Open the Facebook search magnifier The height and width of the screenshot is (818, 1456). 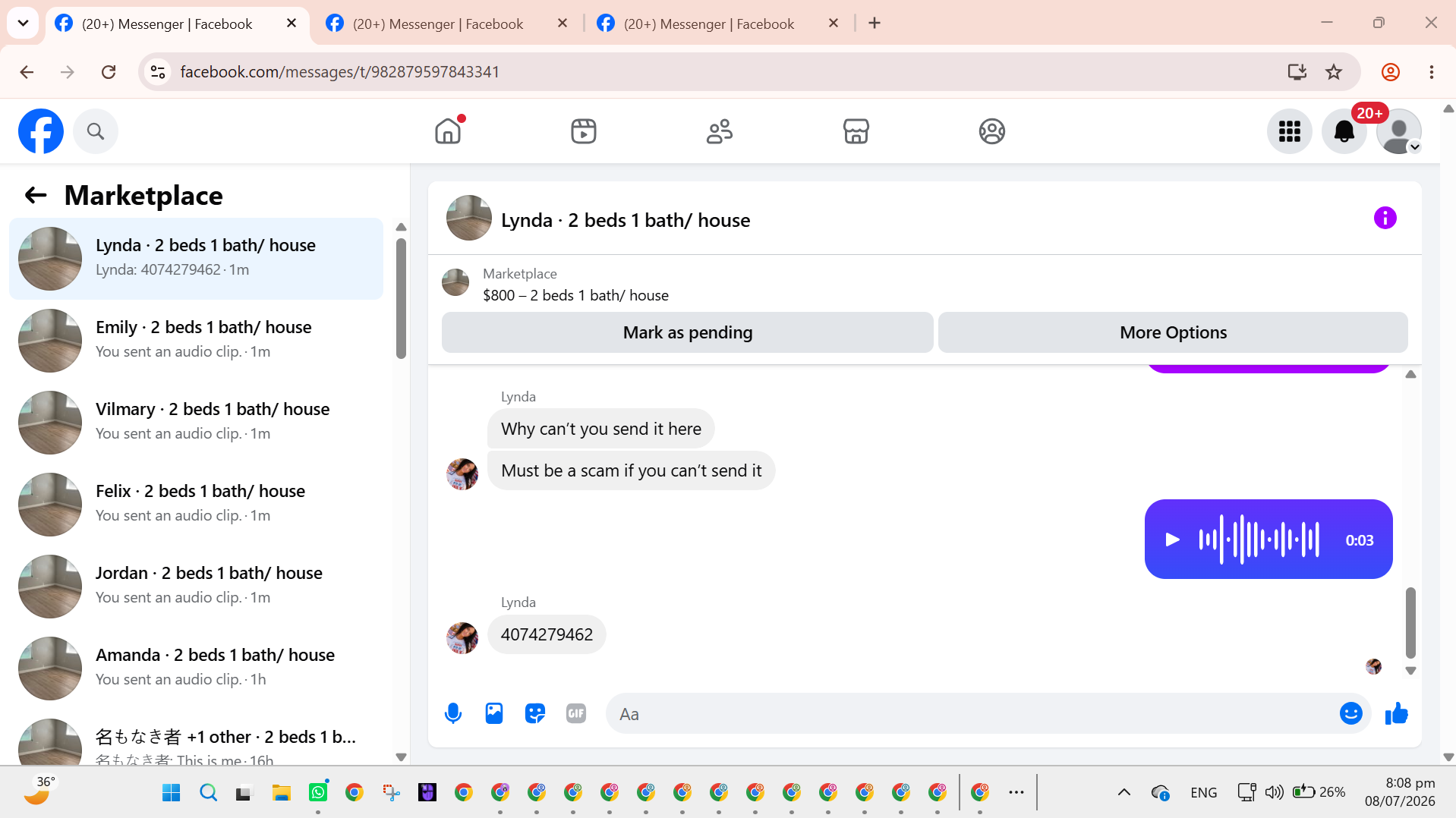[96, 131]
